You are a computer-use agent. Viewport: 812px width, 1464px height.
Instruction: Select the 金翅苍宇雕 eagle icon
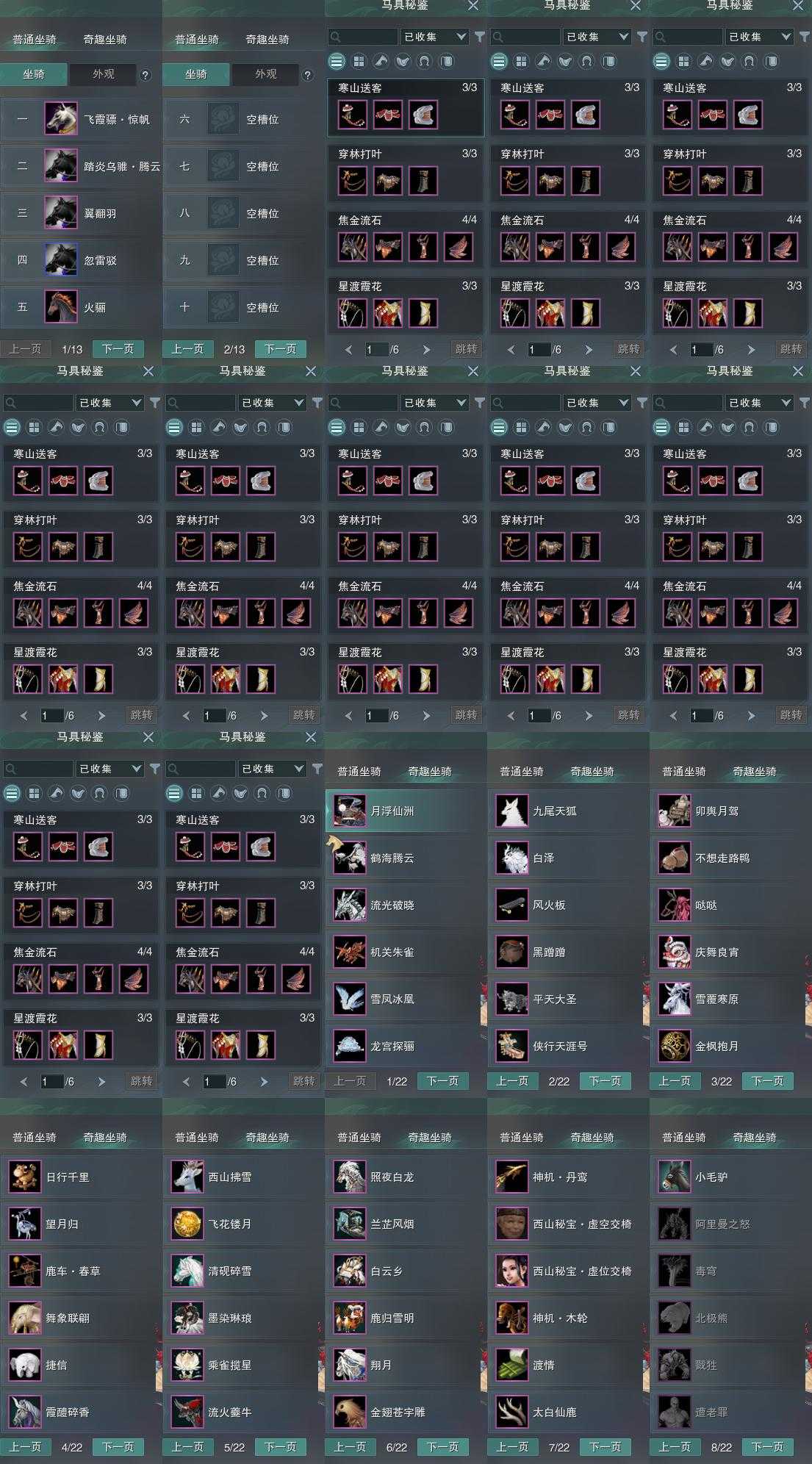(349, 1412)
